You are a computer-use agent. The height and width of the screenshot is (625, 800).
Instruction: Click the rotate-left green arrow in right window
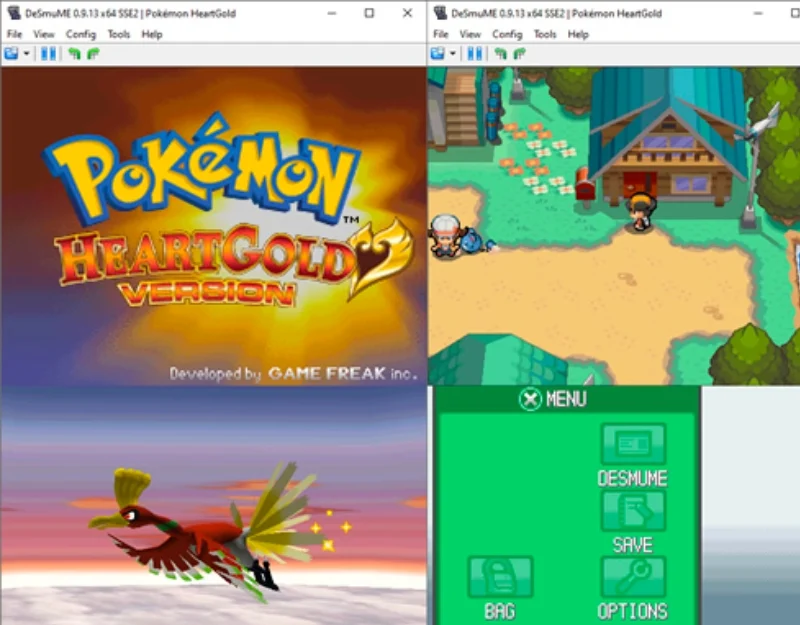tap(501, 53)
